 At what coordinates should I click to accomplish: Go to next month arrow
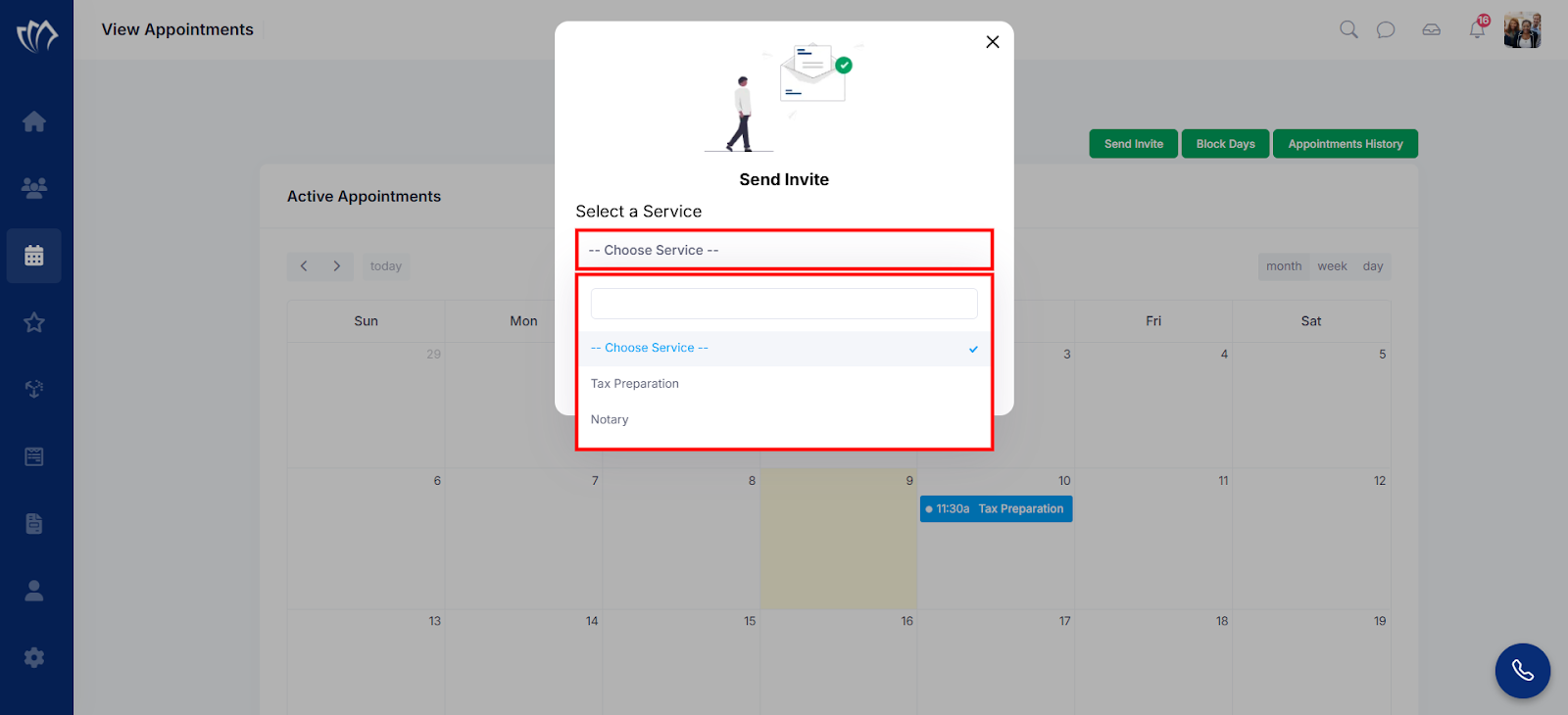pos(336,266)
